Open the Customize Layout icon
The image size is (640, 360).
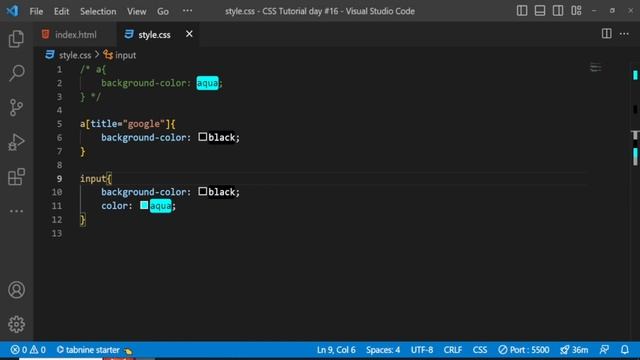576,11
